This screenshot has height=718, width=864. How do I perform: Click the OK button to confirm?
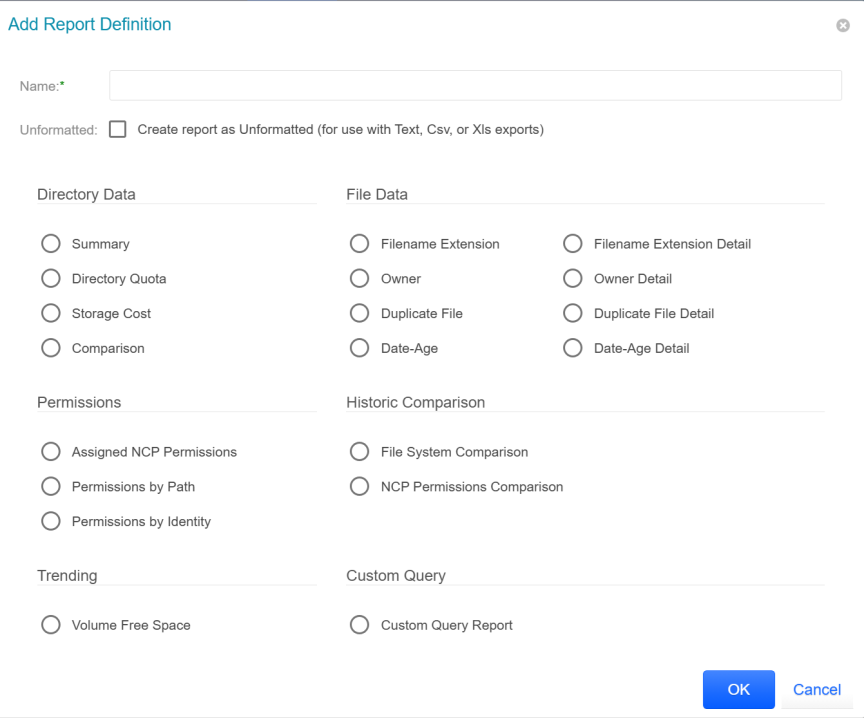point(738,689)
